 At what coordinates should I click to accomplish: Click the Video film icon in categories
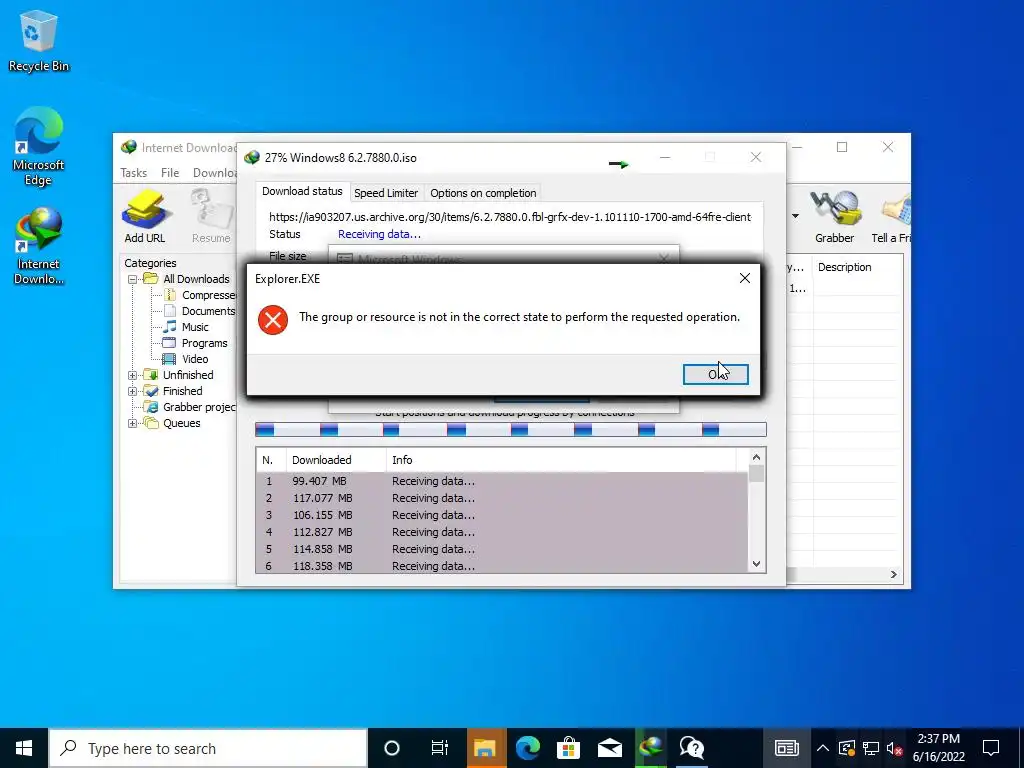169,359
